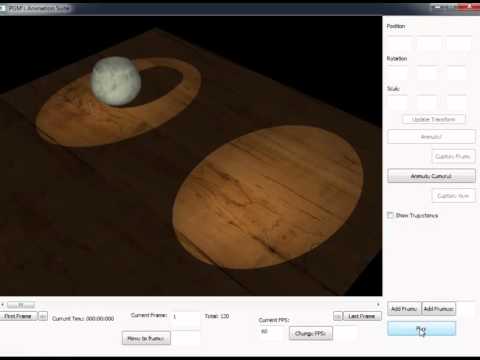Focus the second Rotation value field
The image size is (480, 360).
click(x=427, y=73)
